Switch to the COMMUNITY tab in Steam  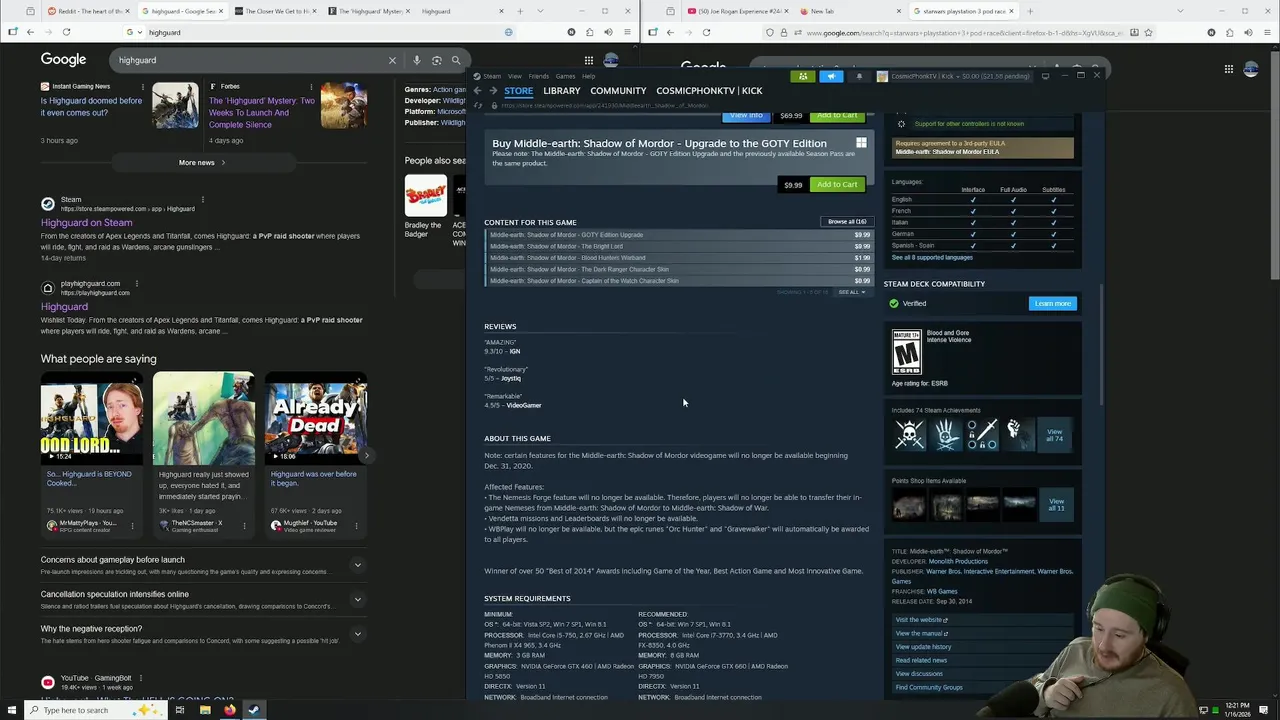pyautogui.click(x=618, y=91)
